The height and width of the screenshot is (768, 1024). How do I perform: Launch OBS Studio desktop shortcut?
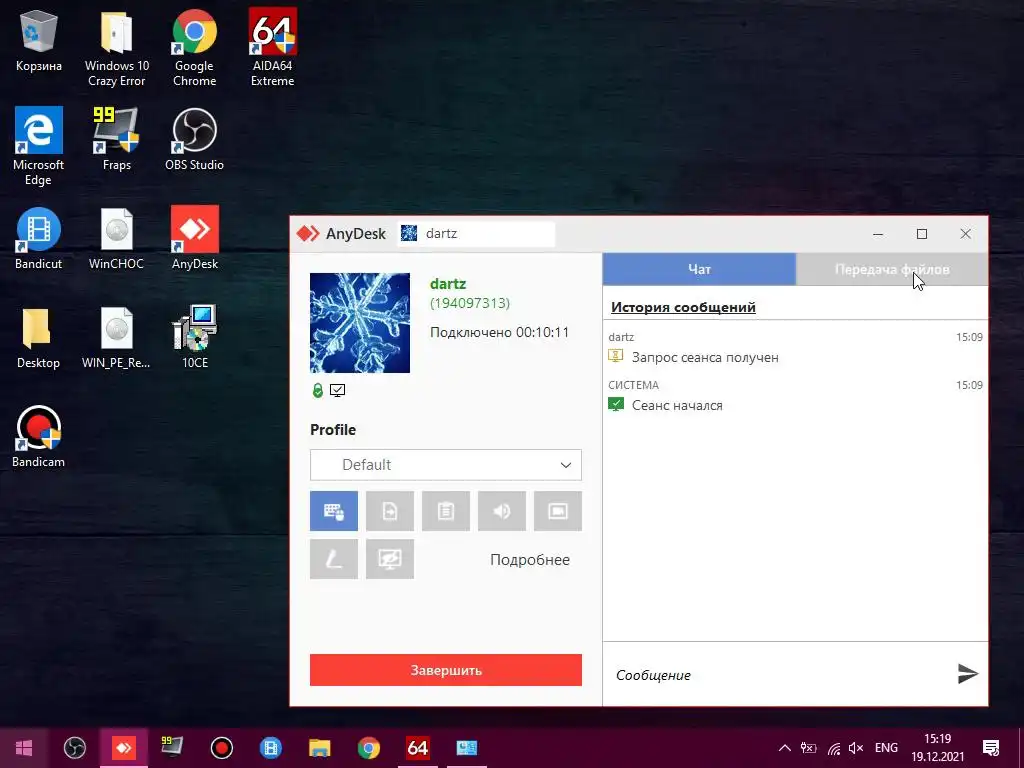point(195,138)
